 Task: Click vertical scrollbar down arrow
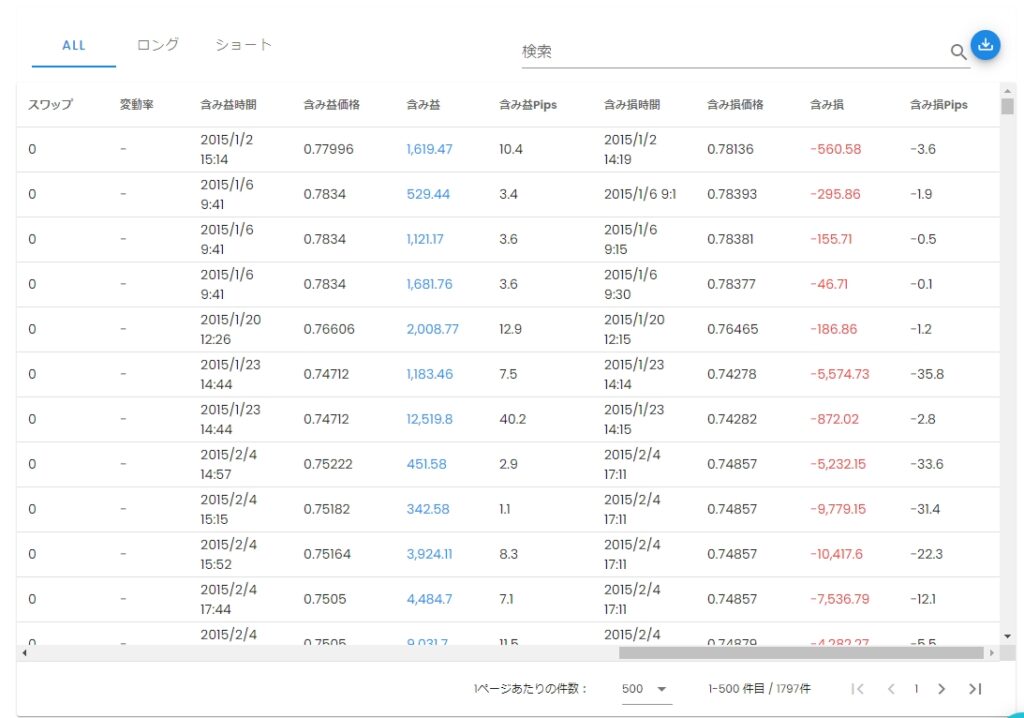click(x=1008, y=636)
